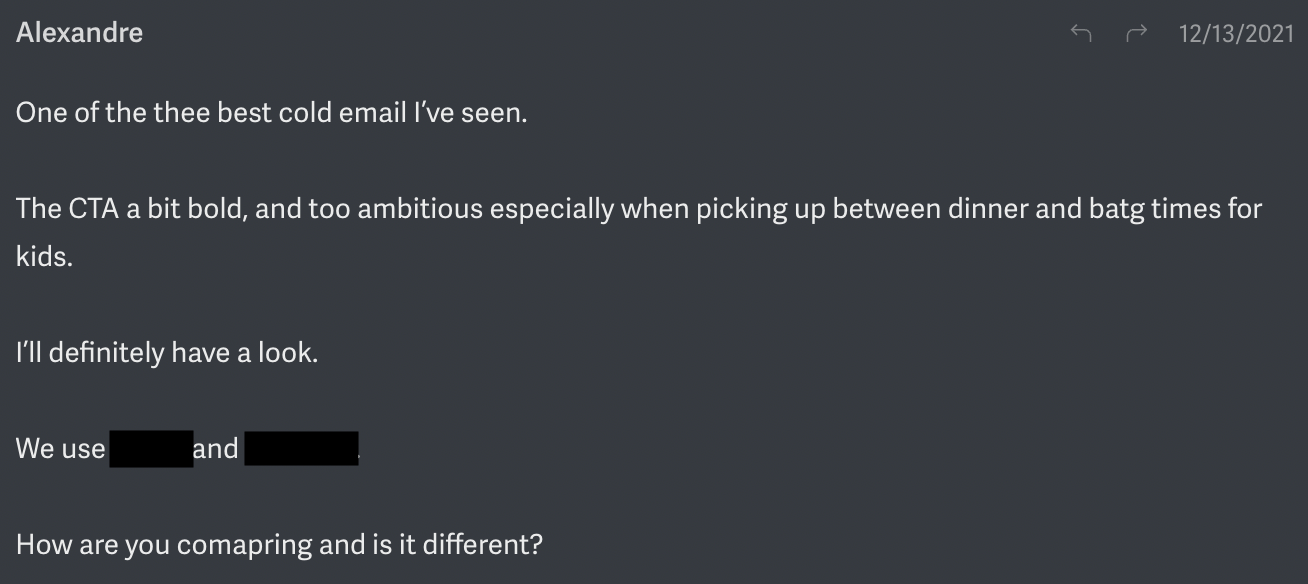Click the words 'We use'
This screenshot has height=584, width=1308.
tap(60, 448)
